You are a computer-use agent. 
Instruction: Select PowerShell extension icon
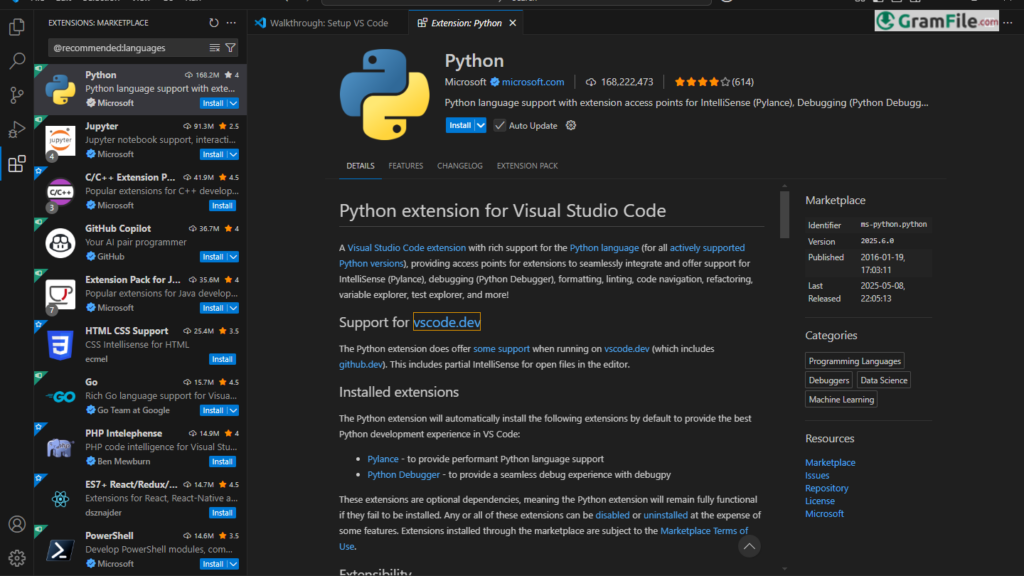[x=60, y=550]
